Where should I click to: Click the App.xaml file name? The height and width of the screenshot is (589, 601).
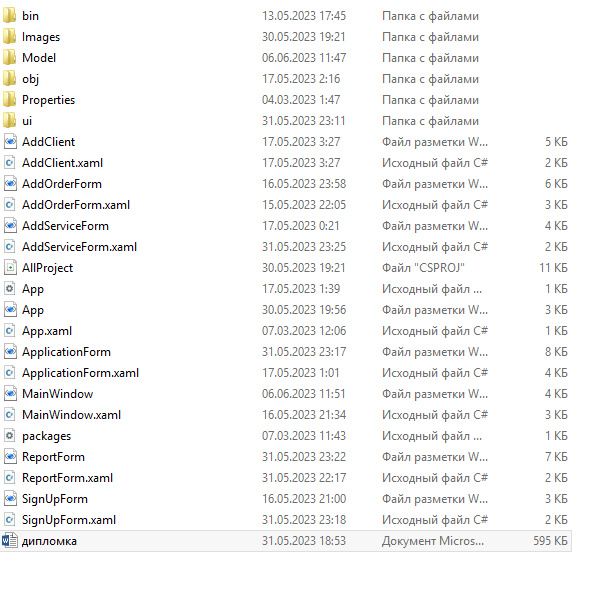(47, 331)
